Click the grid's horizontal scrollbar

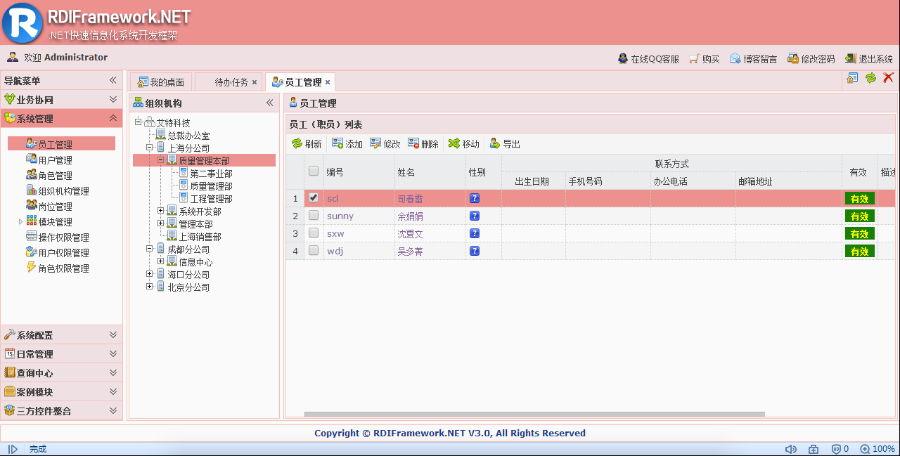pos(534,414)
